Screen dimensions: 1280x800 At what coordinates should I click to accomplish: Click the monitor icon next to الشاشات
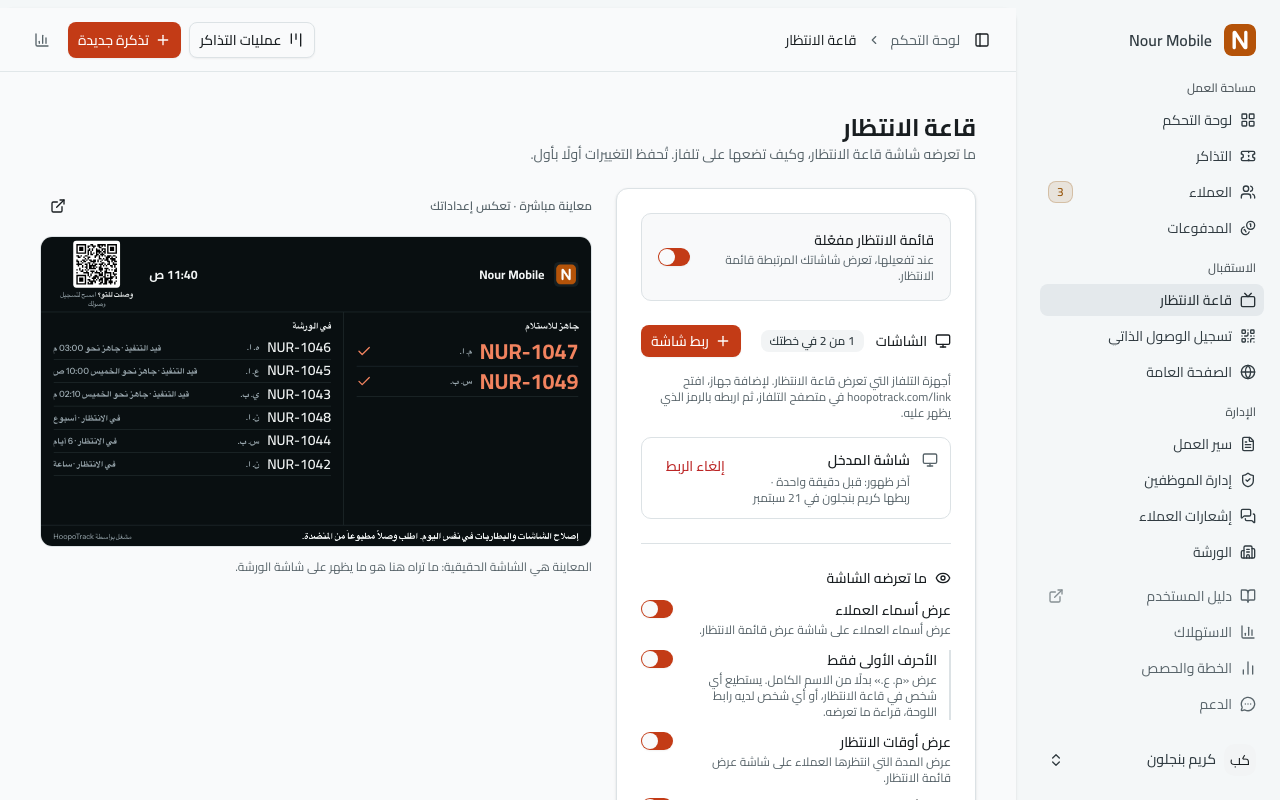point(943,341)
